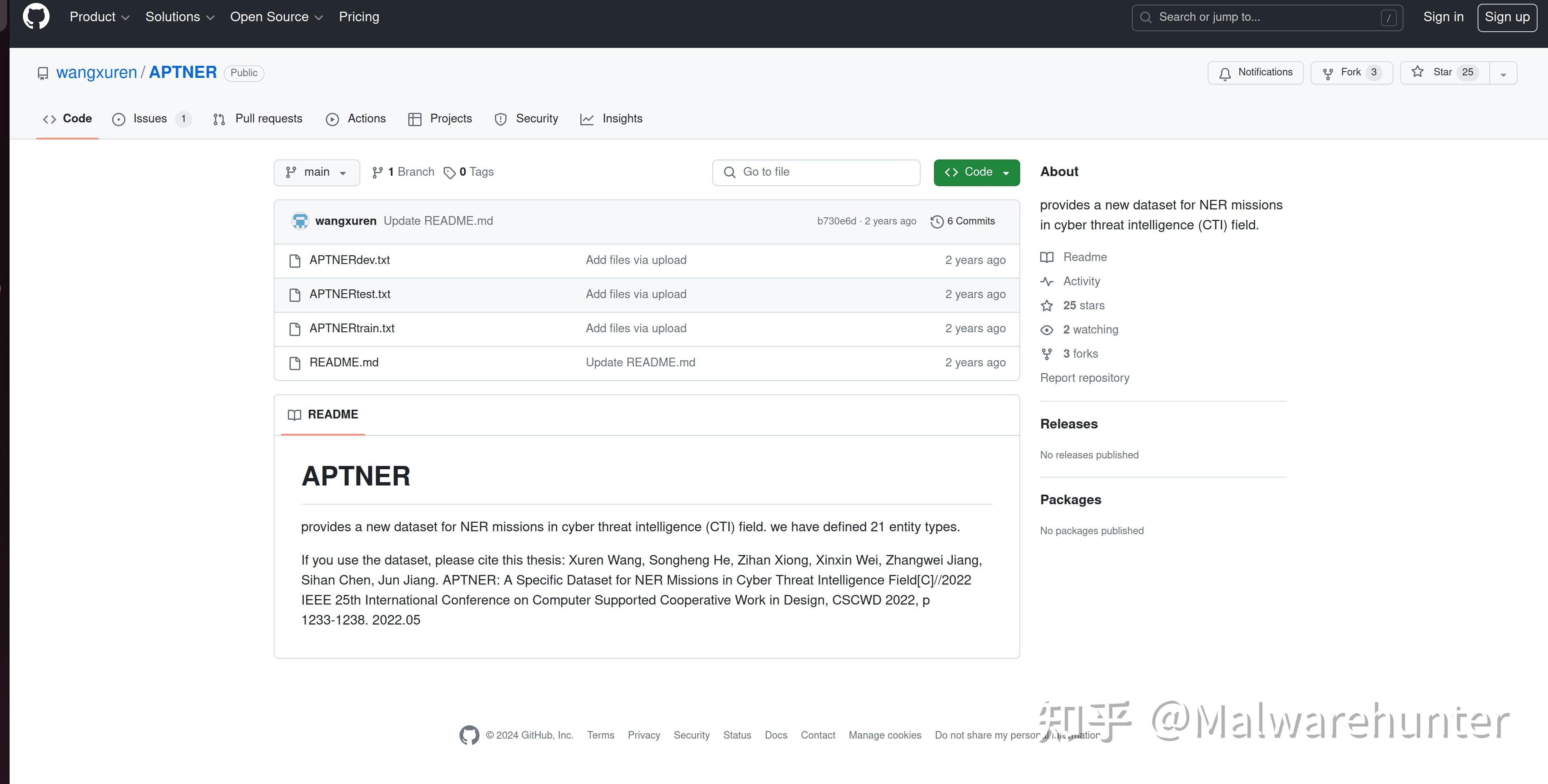The image size is (1548, 784).
Task: Open the APTNERtrain.txt file
Action: (352, 329)
